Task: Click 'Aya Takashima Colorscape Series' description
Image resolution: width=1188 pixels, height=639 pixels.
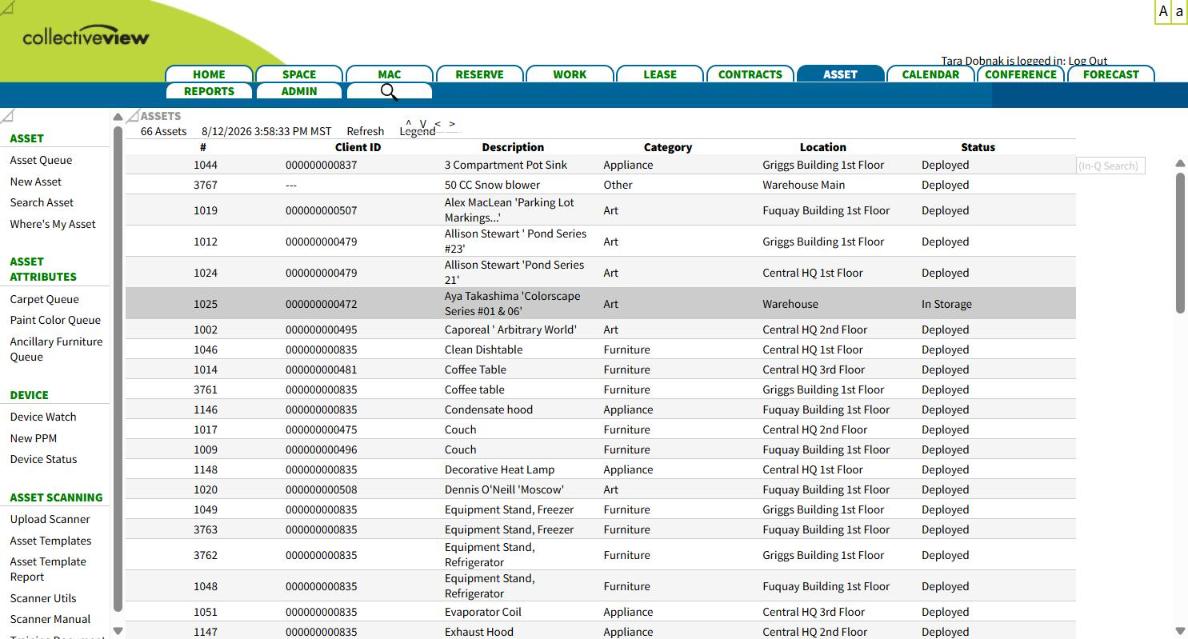Action: click(x=512, y=303)
